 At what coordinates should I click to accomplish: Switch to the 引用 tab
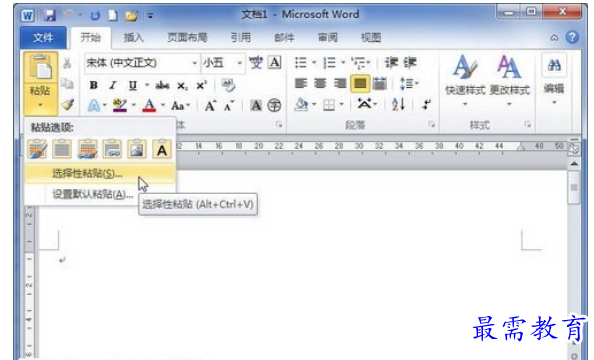coord(241,38)
